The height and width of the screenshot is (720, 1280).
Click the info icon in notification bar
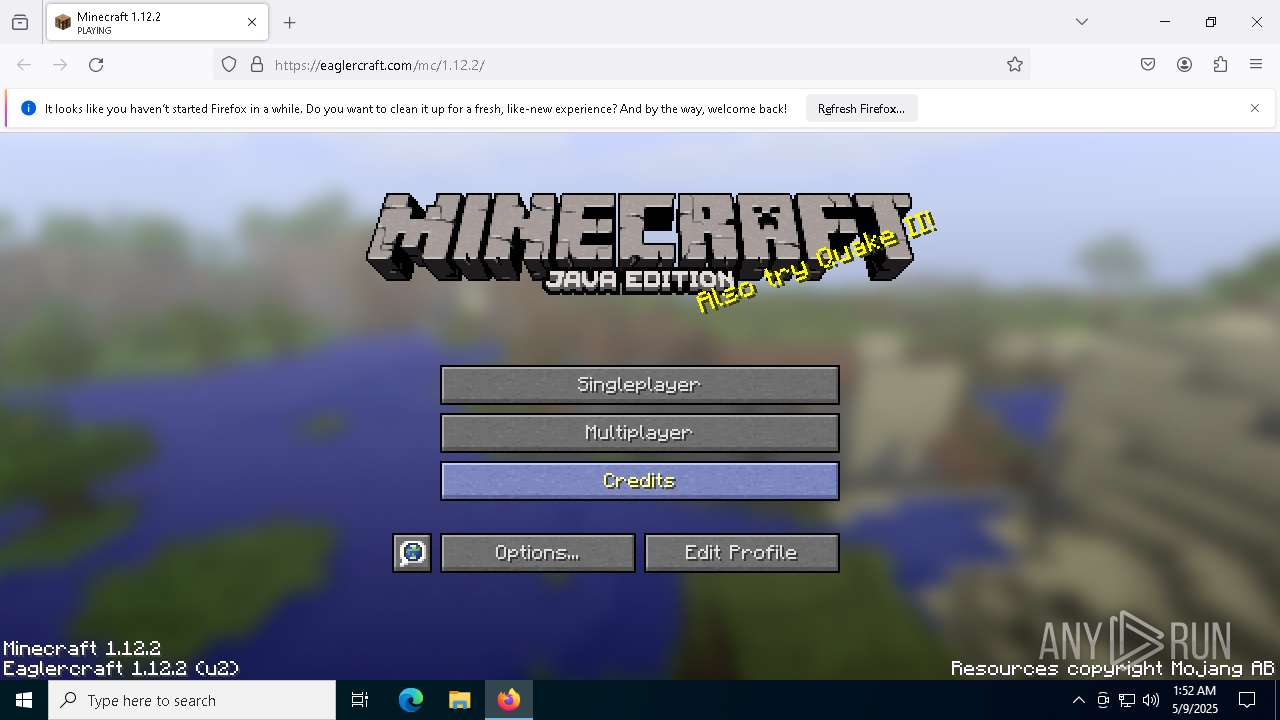[28, 108]
